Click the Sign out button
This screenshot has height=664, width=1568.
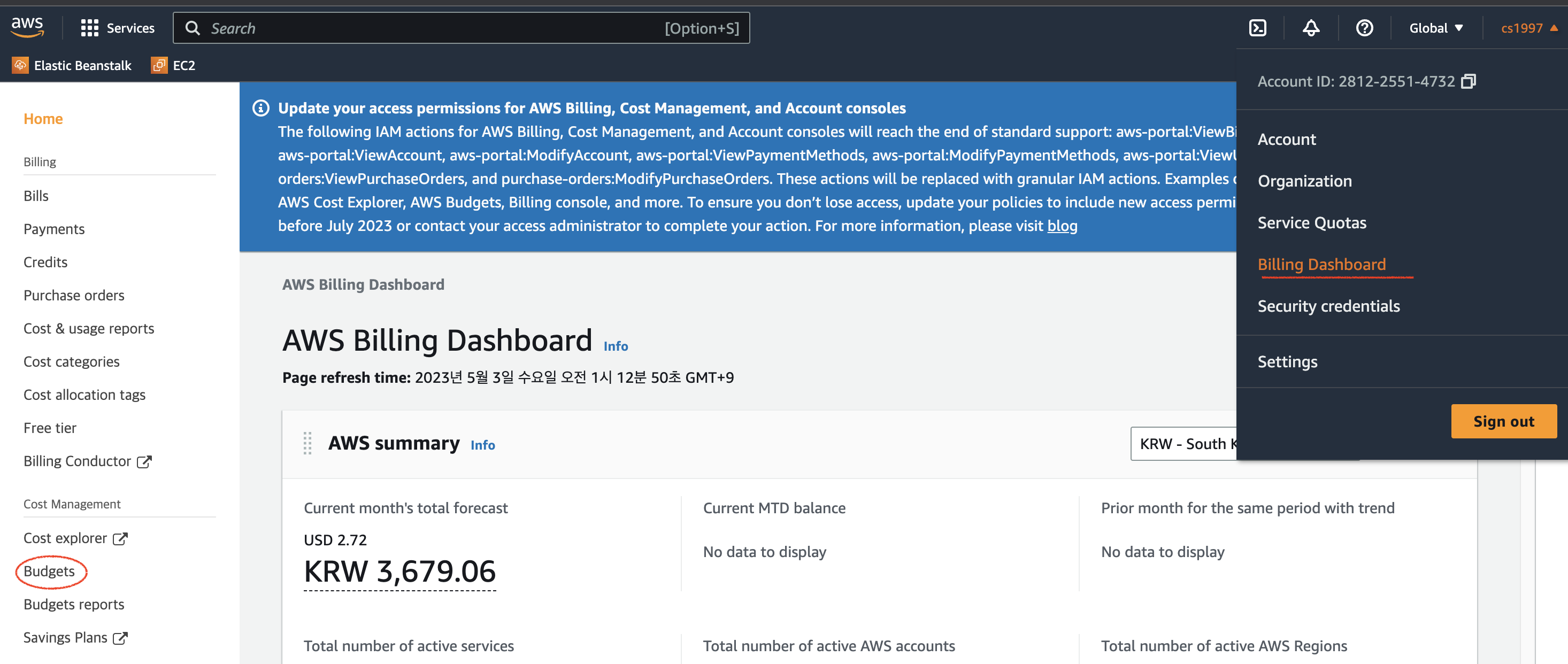tap(1503, 421)
